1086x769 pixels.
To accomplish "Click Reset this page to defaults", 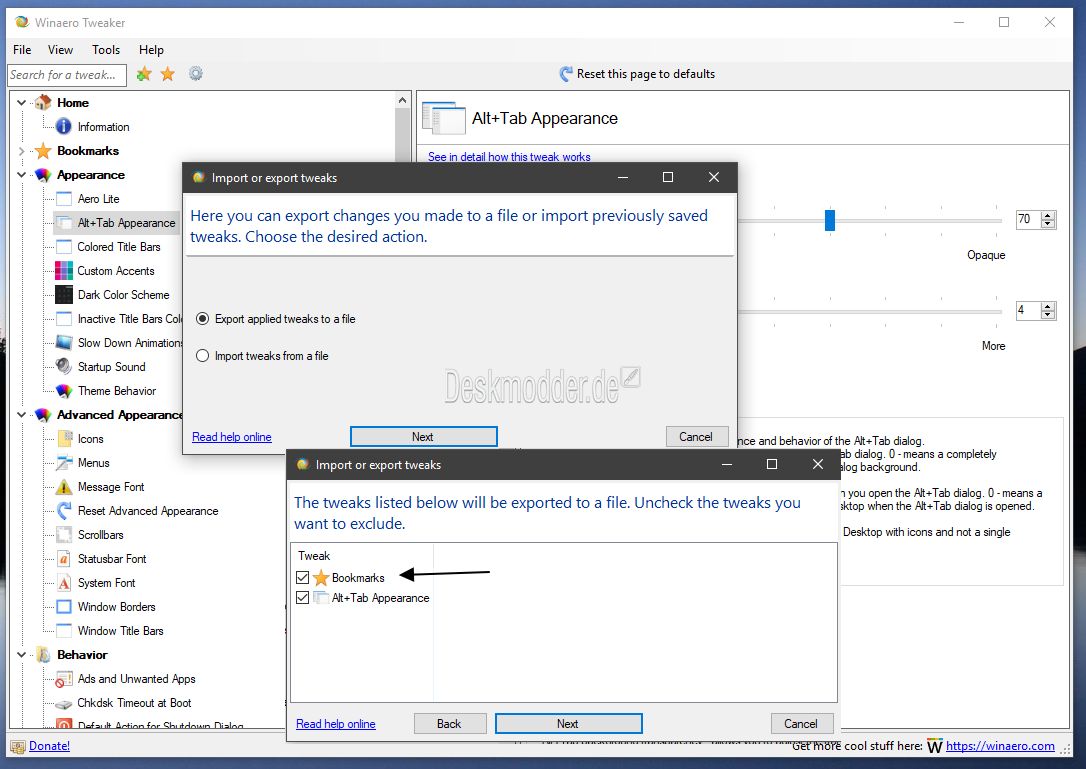I will click(x=637, y=74).
